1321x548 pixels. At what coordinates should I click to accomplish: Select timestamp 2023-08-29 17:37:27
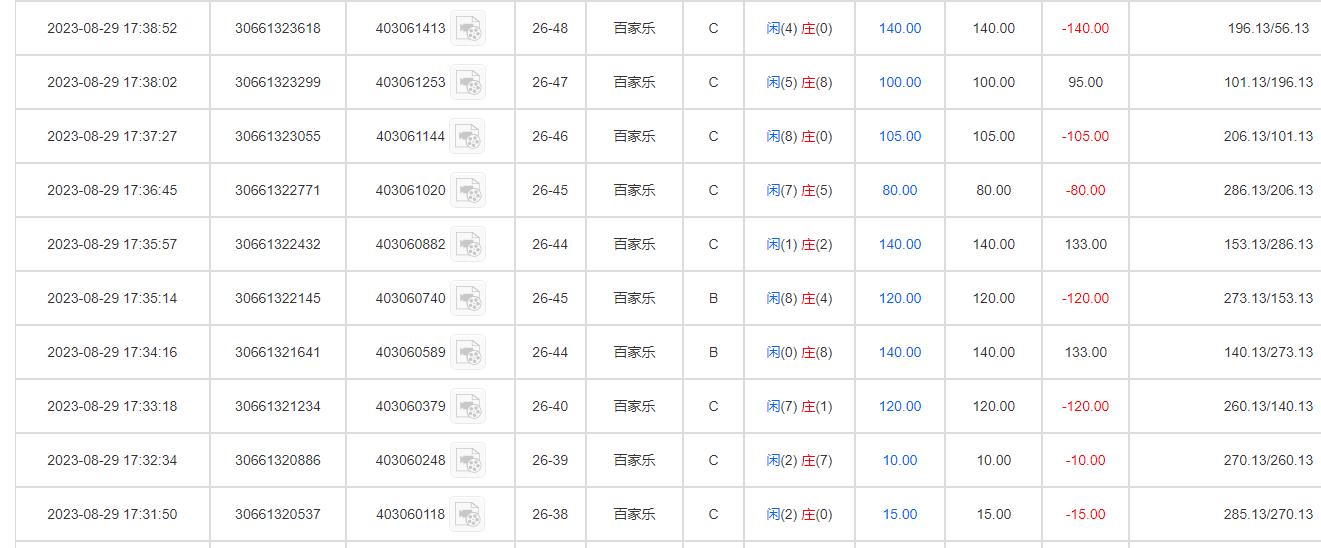point(112,137)
